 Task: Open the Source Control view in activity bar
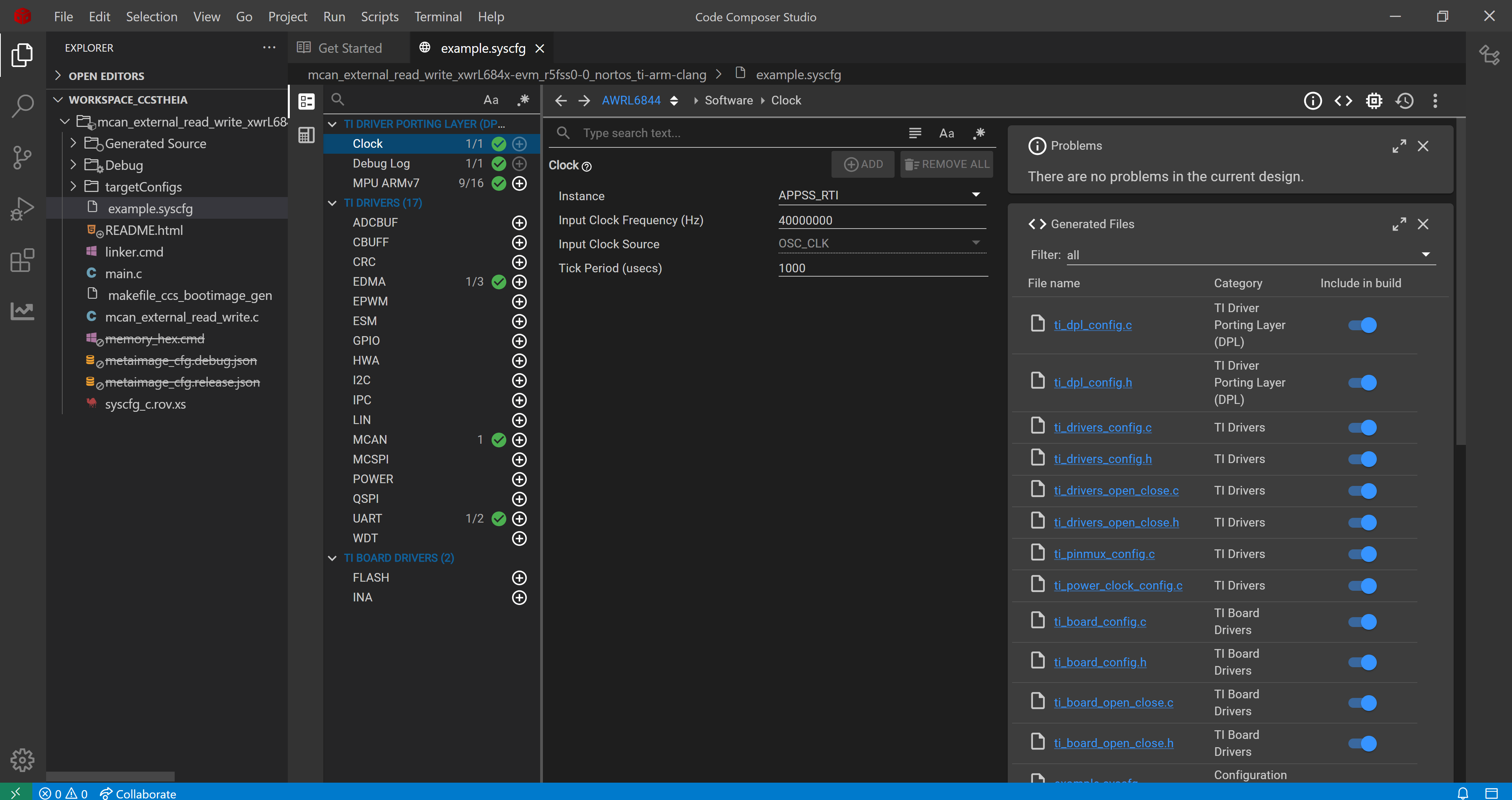[22, 157]
